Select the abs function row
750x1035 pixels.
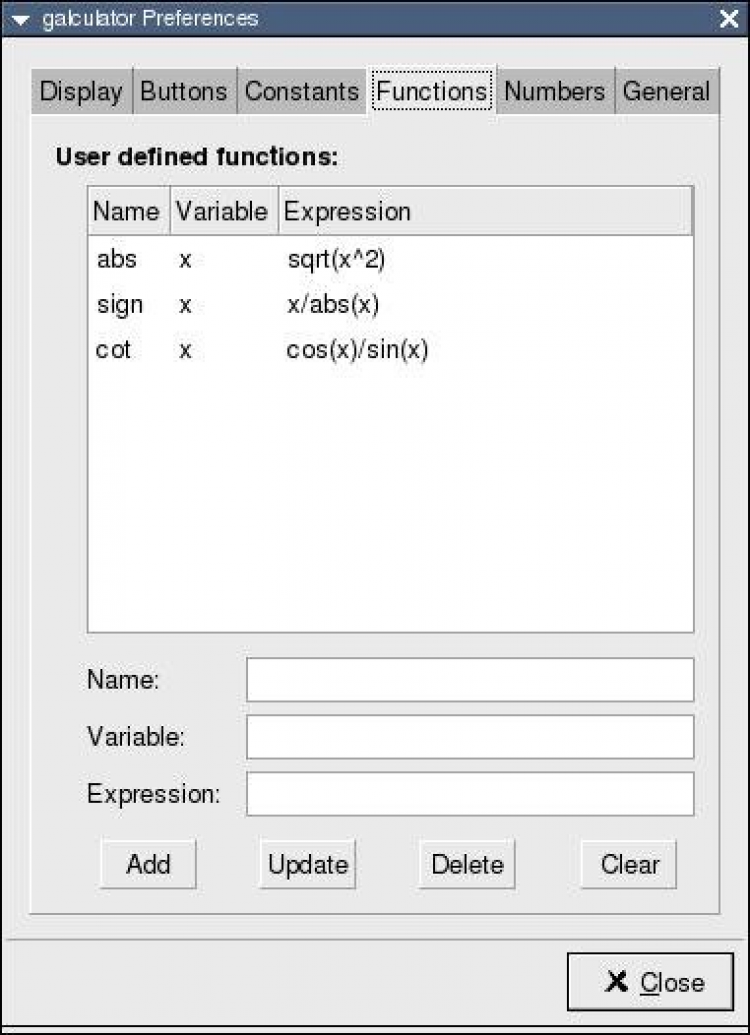coord(117,260)
